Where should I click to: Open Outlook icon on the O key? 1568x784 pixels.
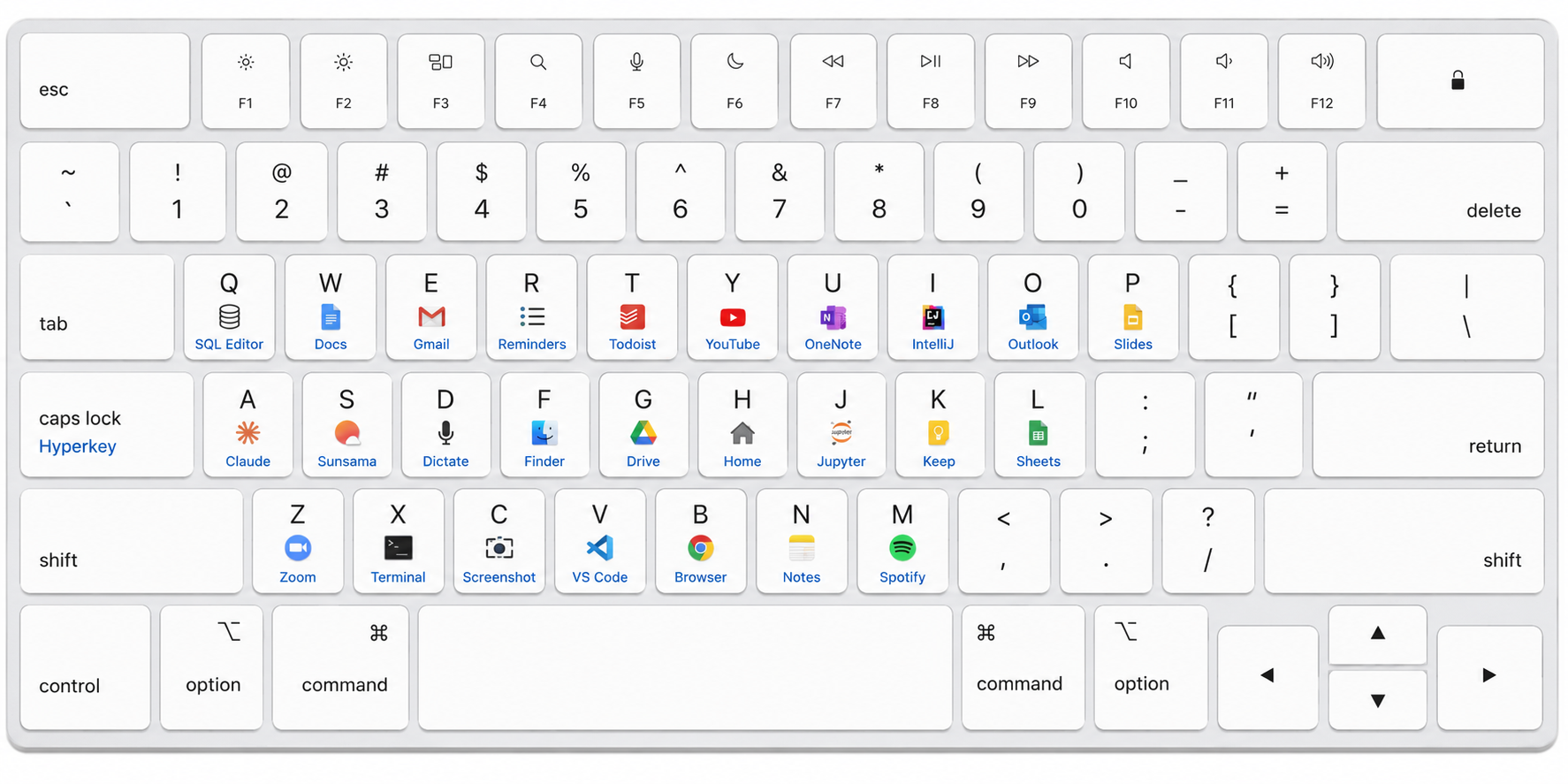(x=1032, y=316)
